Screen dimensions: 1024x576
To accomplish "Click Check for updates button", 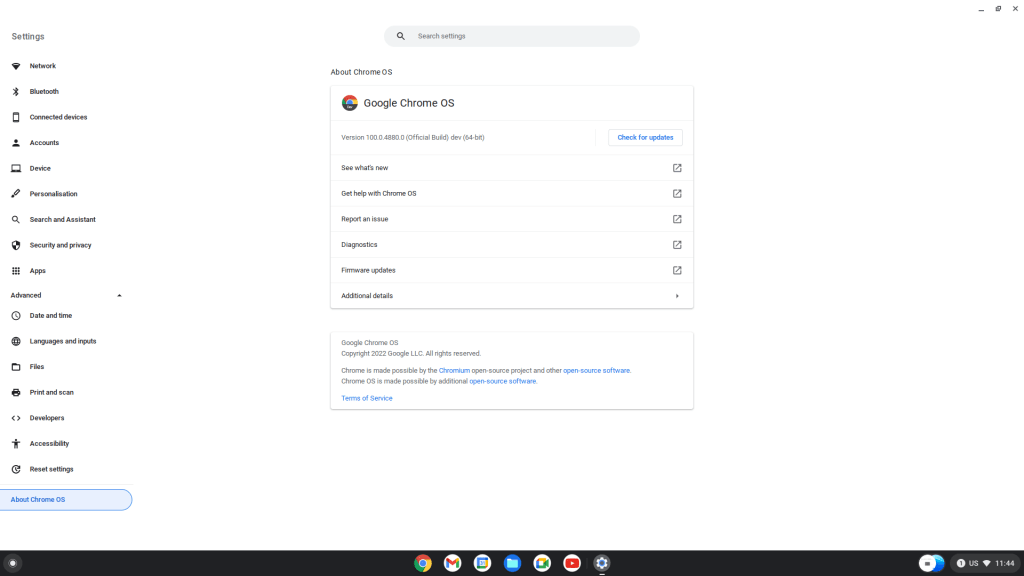I will pyautogui.click(x=645, y=137).
